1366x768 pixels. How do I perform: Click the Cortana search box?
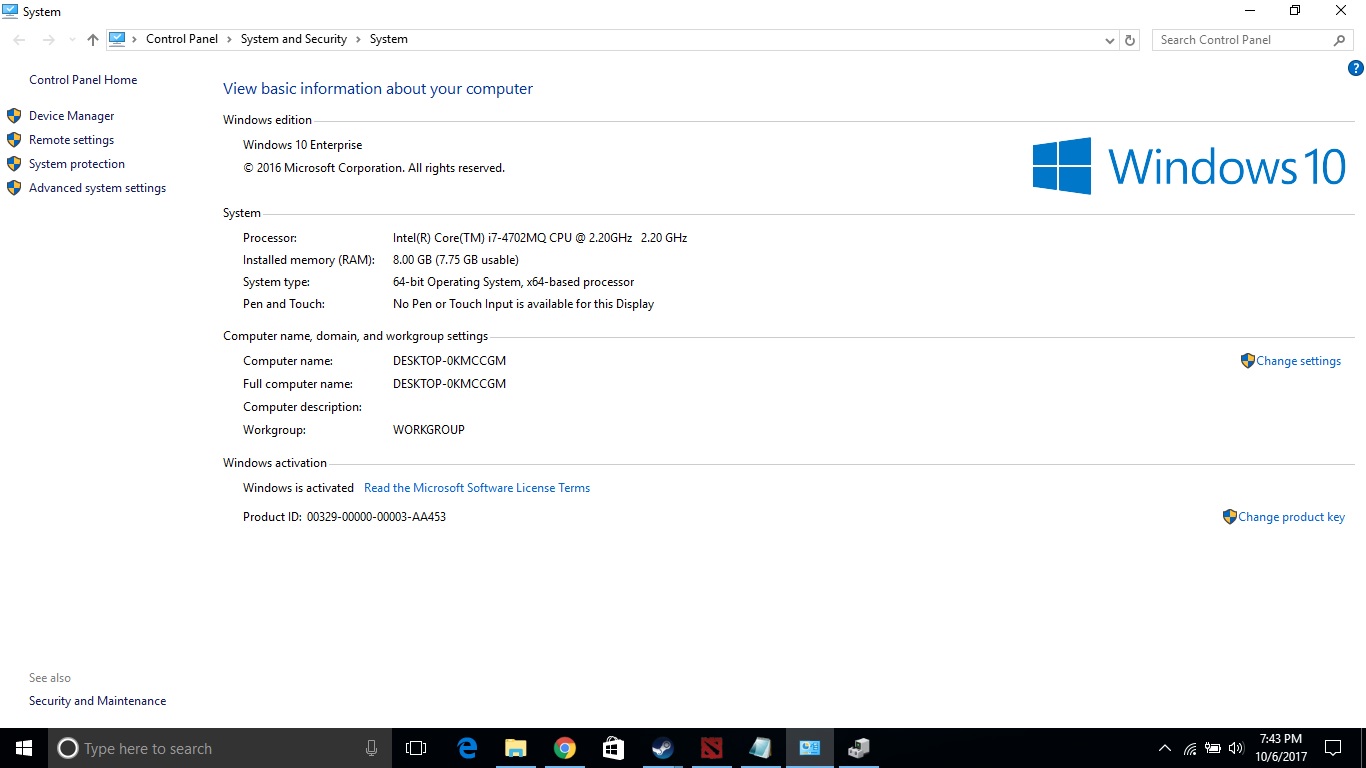(219, 748)
